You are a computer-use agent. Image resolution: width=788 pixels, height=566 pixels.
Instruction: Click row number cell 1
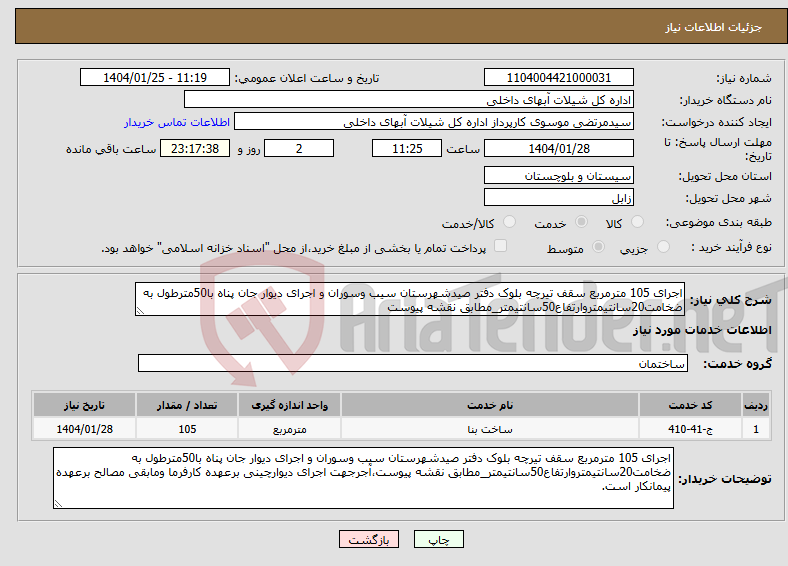point(756,429)
